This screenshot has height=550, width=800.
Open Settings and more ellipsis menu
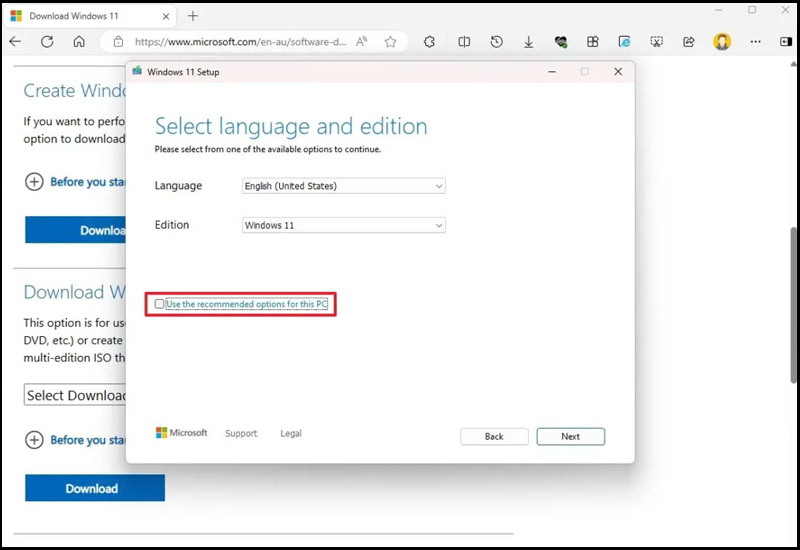point(756,42)
